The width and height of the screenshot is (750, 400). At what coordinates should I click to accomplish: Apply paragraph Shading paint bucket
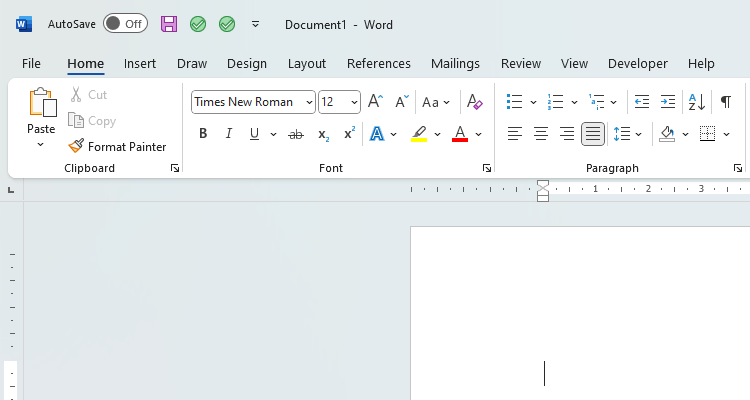click(x=667, y=134)
